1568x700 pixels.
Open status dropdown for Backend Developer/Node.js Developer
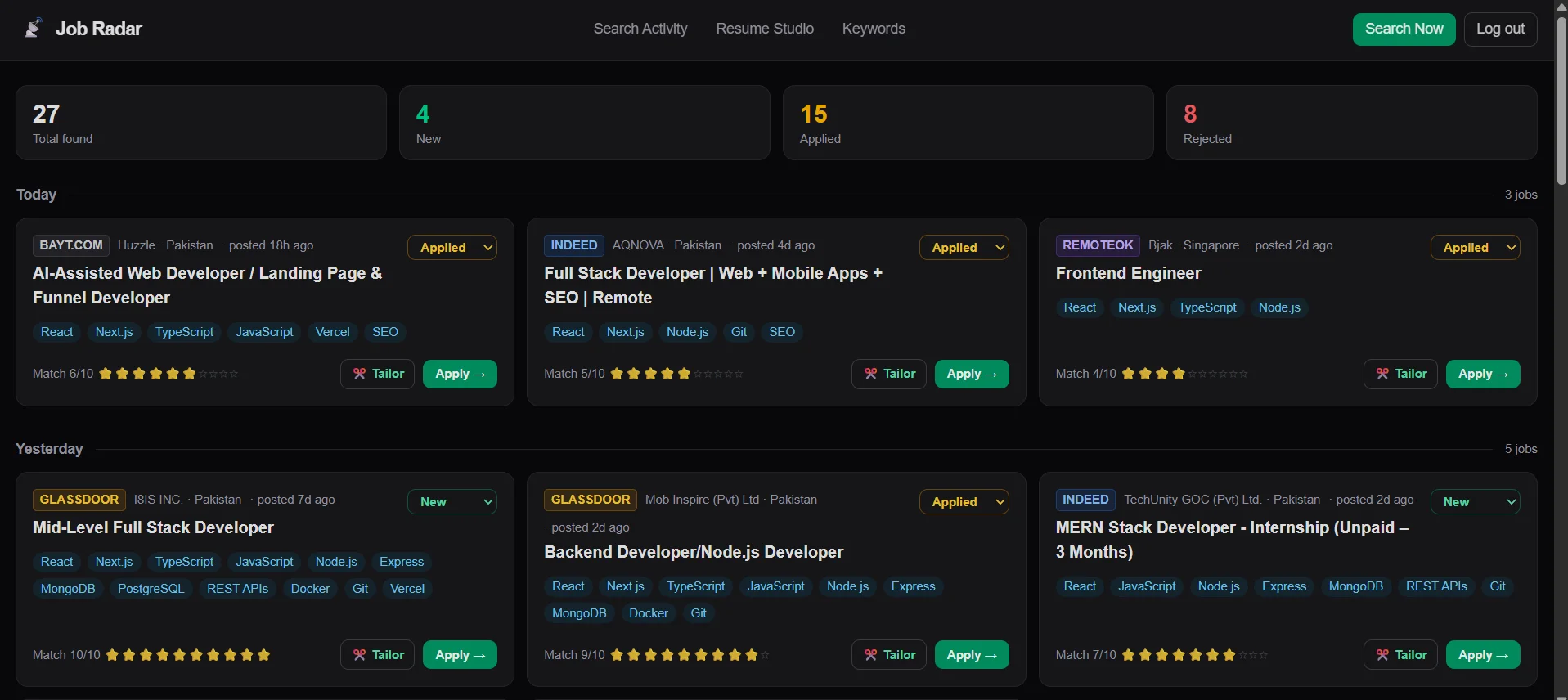click(964, 502)
